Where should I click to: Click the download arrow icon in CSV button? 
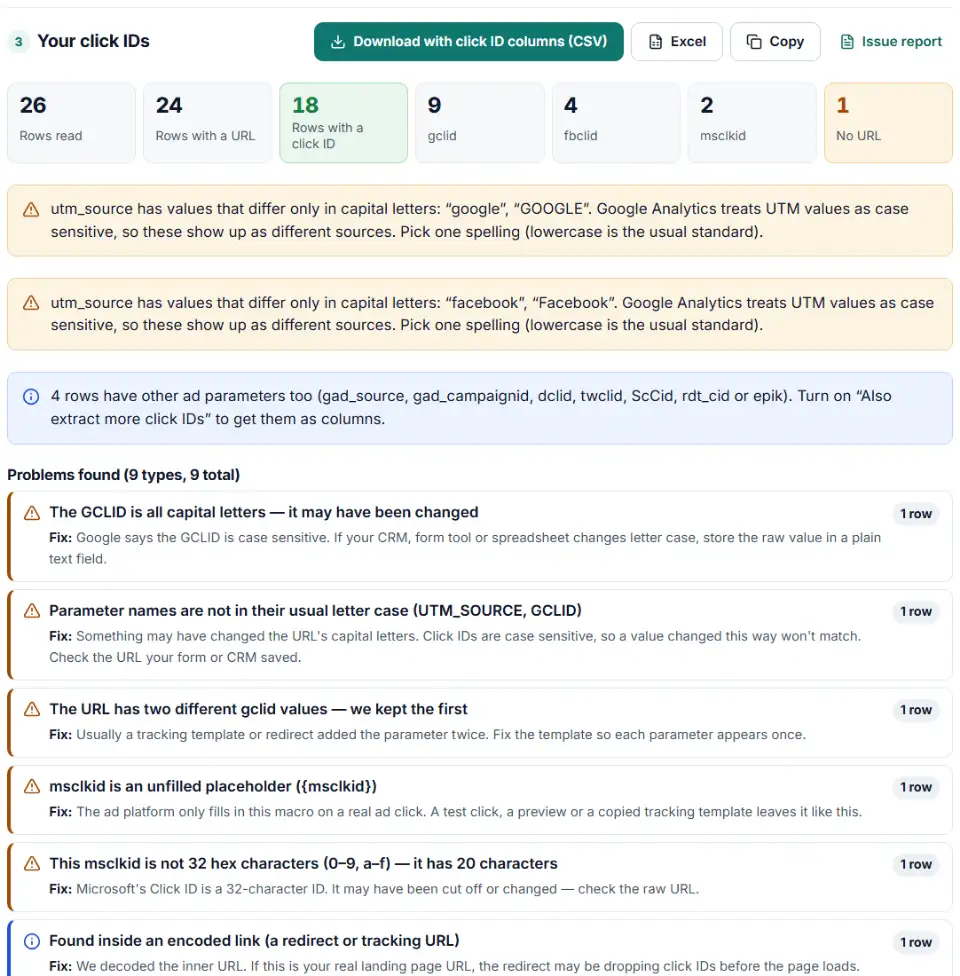point(337,42)
